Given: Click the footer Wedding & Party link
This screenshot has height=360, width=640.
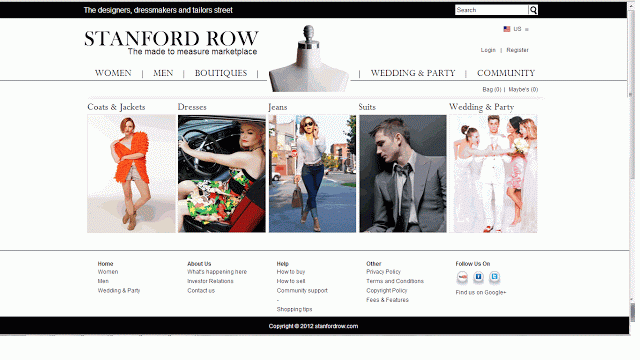Looking at the screenshot, I should 119,291.
